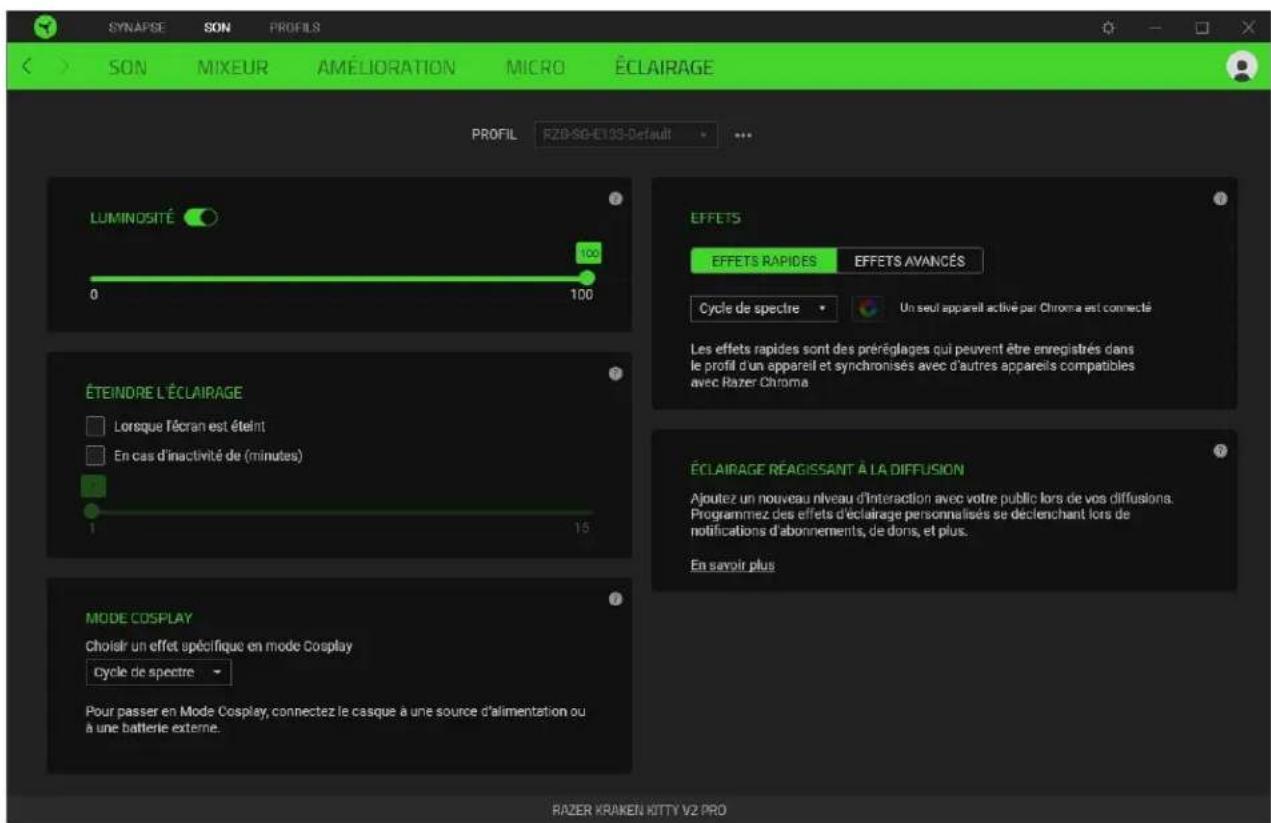Open the Effets 'Cycle de spectre' dropdown
The image size is (1271, 823).
pyautogui.click(x=763, y=308)
